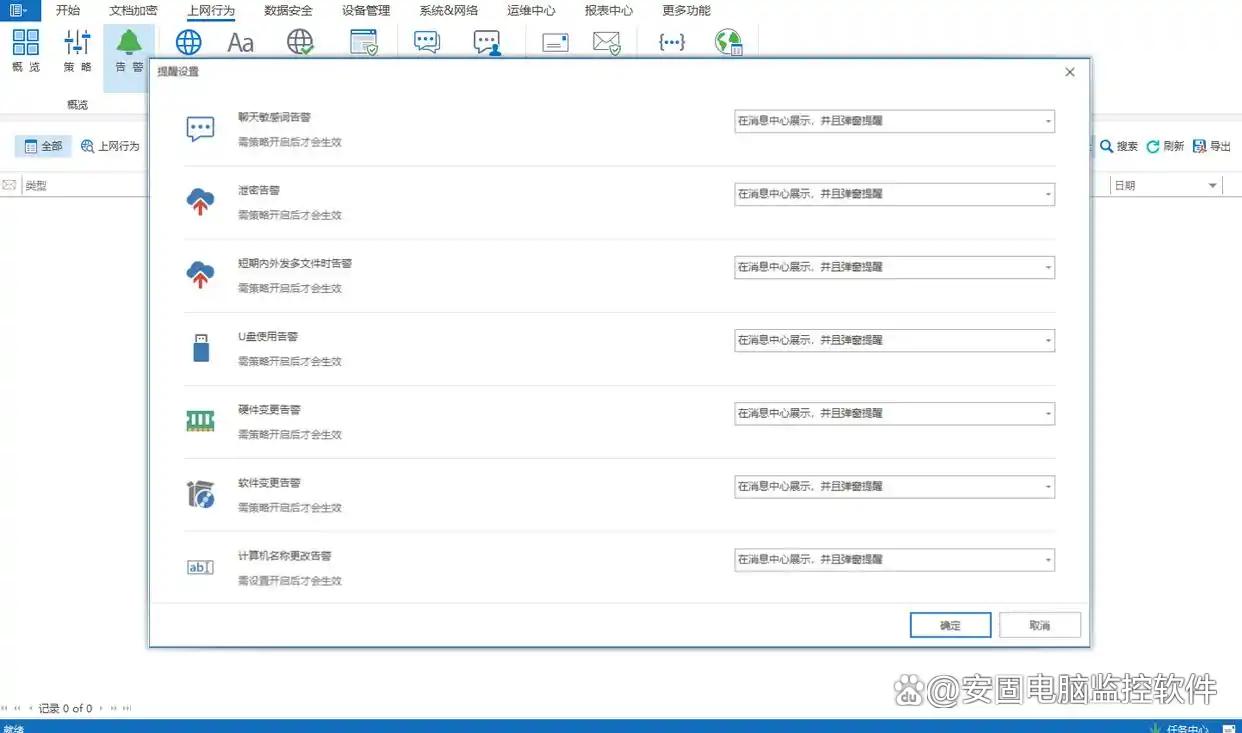Screen dimensions: 1242x733
Task: Switch to the 报表中心 tab
Action: 609,11
